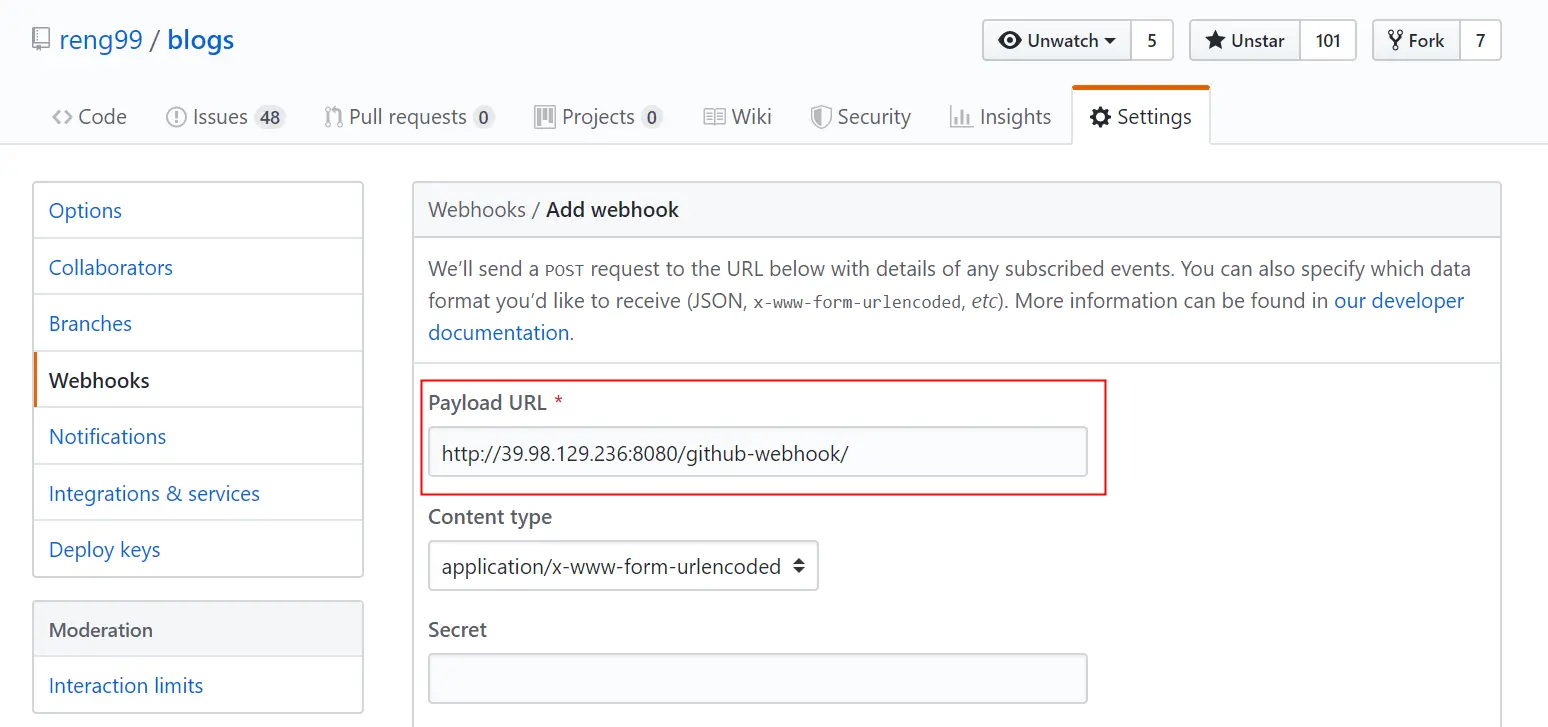This screenshot has height=727, width=1548.
Task: Click the star icon on Unstar
Action: [x=1215, y=40]
